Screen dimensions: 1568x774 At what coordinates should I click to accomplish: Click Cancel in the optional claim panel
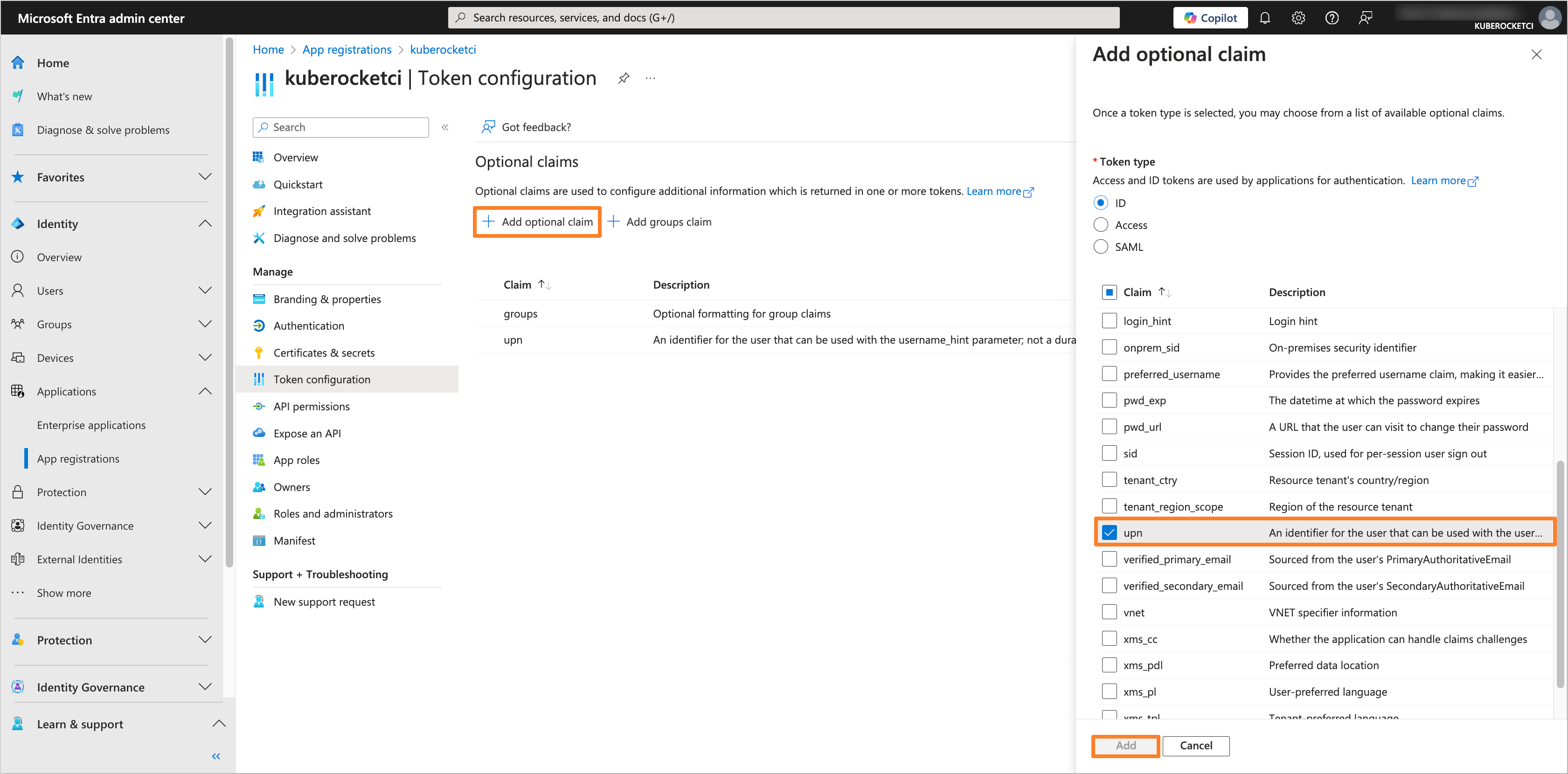click(1195, 746)
